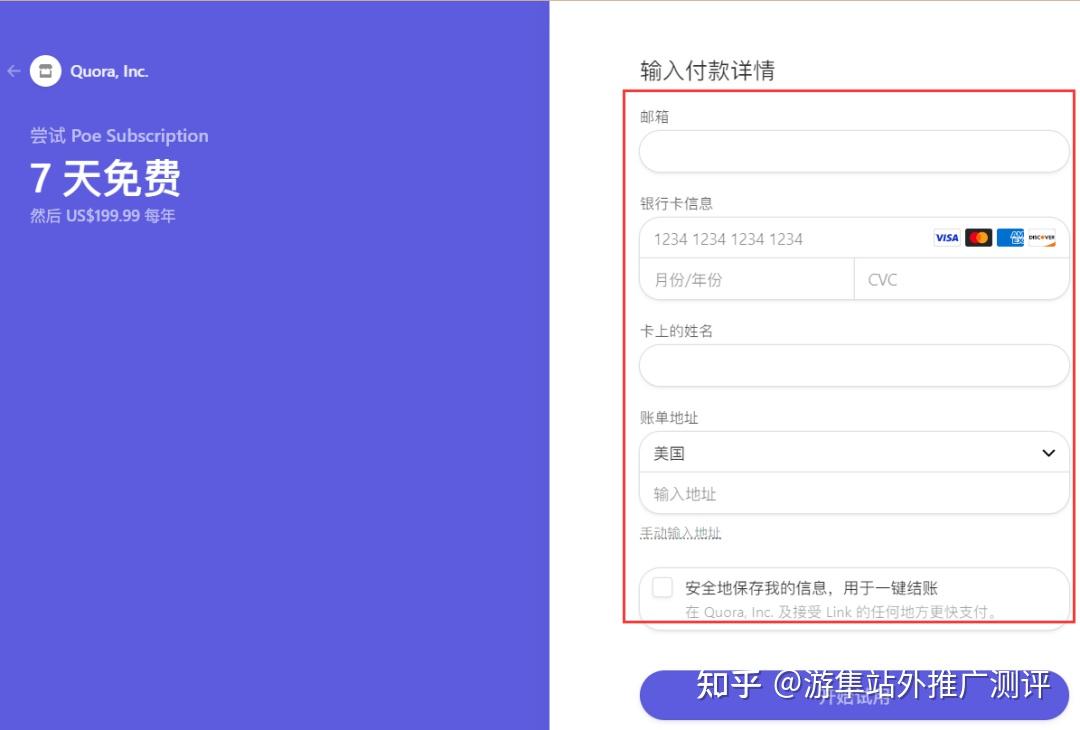
Task: Select the Visa card brand icon
Action: [945, 237]
